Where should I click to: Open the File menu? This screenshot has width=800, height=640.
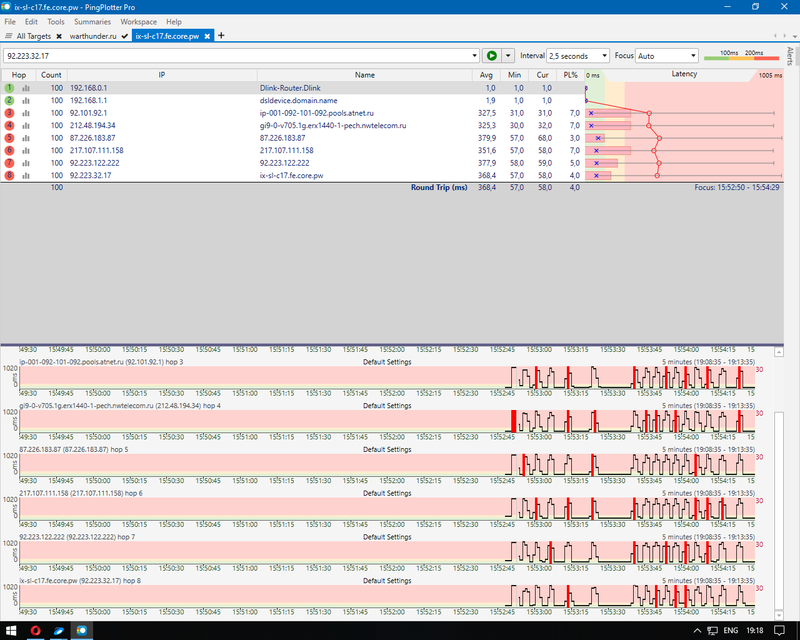pos(10,22)
